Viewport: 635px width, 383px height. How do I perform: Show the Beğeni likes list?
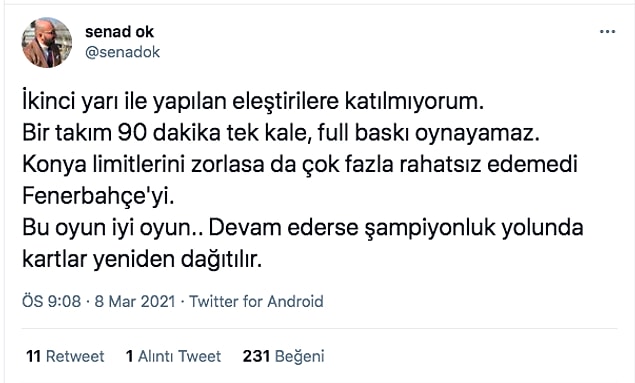(283, 356)
